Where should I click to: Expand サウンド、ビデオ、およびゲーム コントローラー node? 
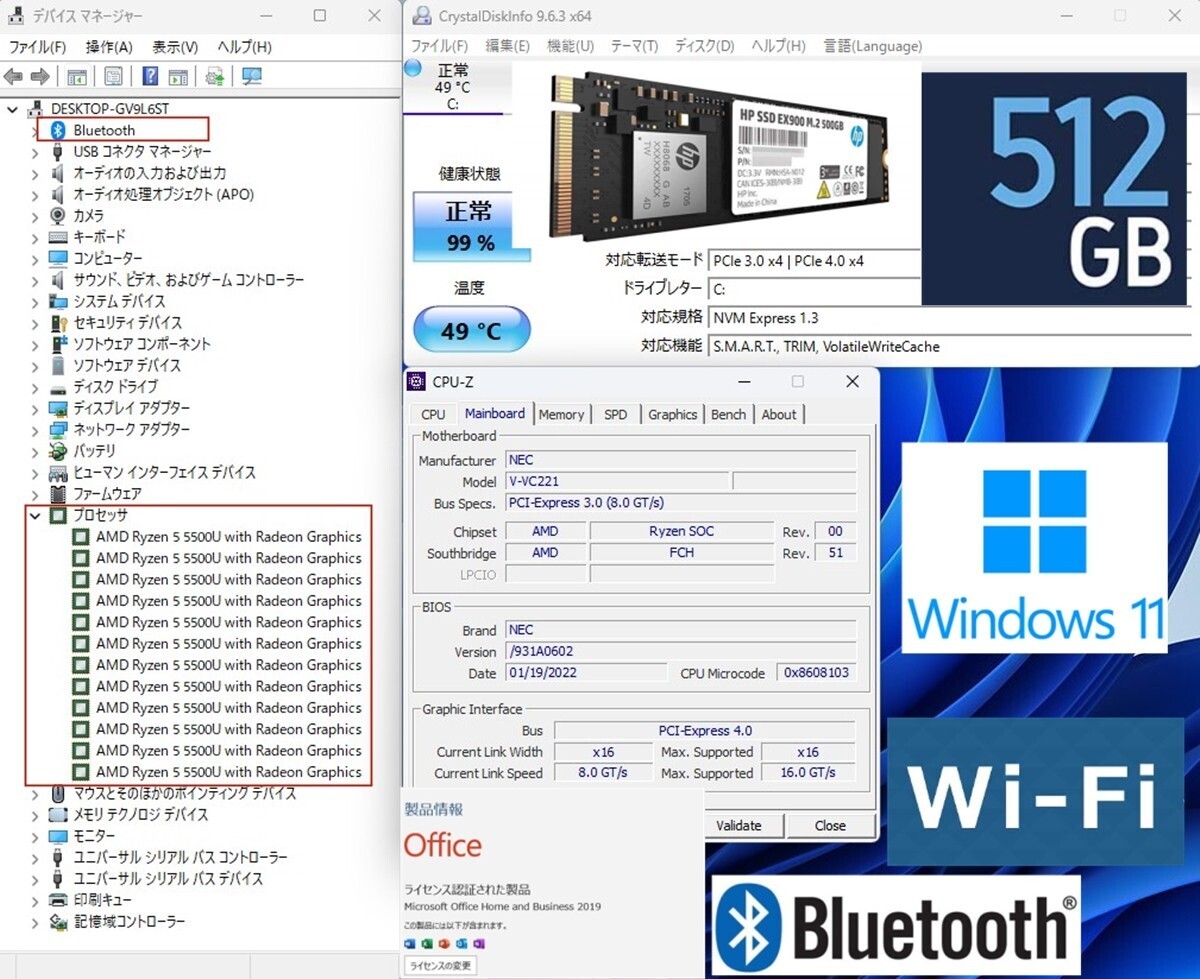click(x=35, y=280)
